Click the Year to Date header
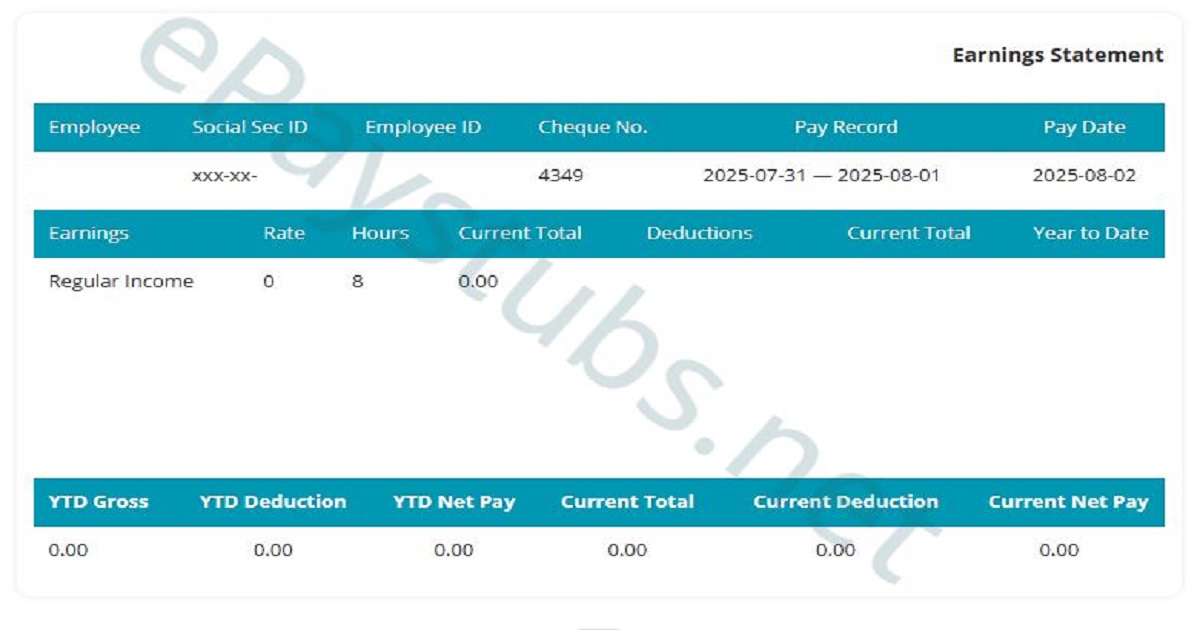 pos(1090,233)
